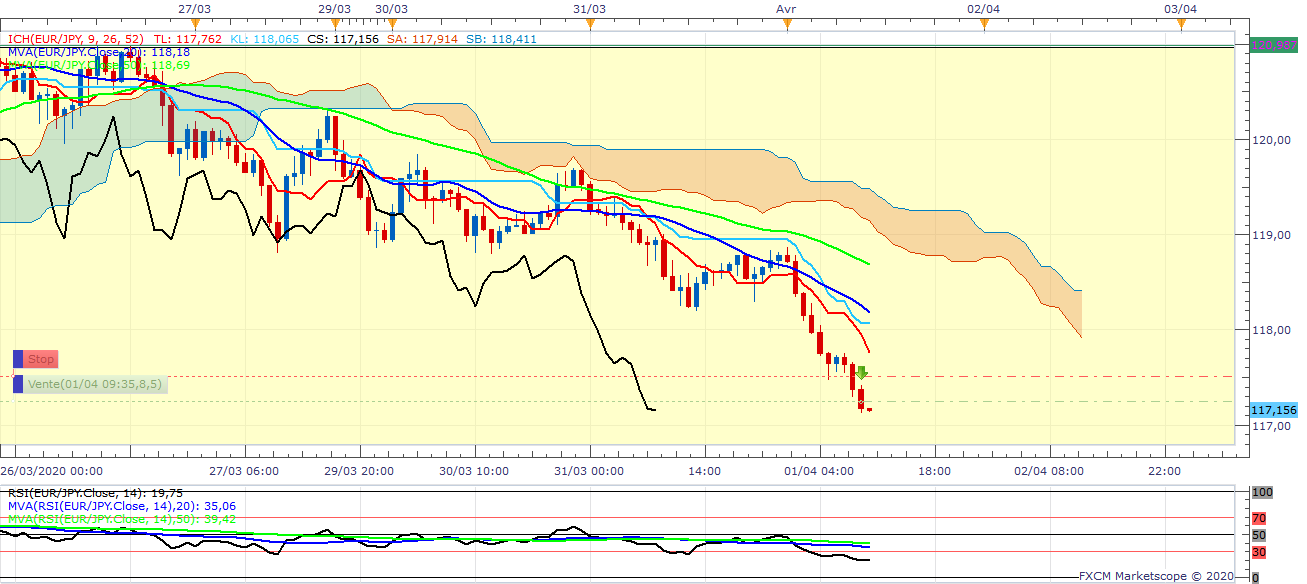This screenshot has width=1307, height=584.
Task: Click the blue handle beside Stop label
Action: pyautogui.click(x=18, y=359)
